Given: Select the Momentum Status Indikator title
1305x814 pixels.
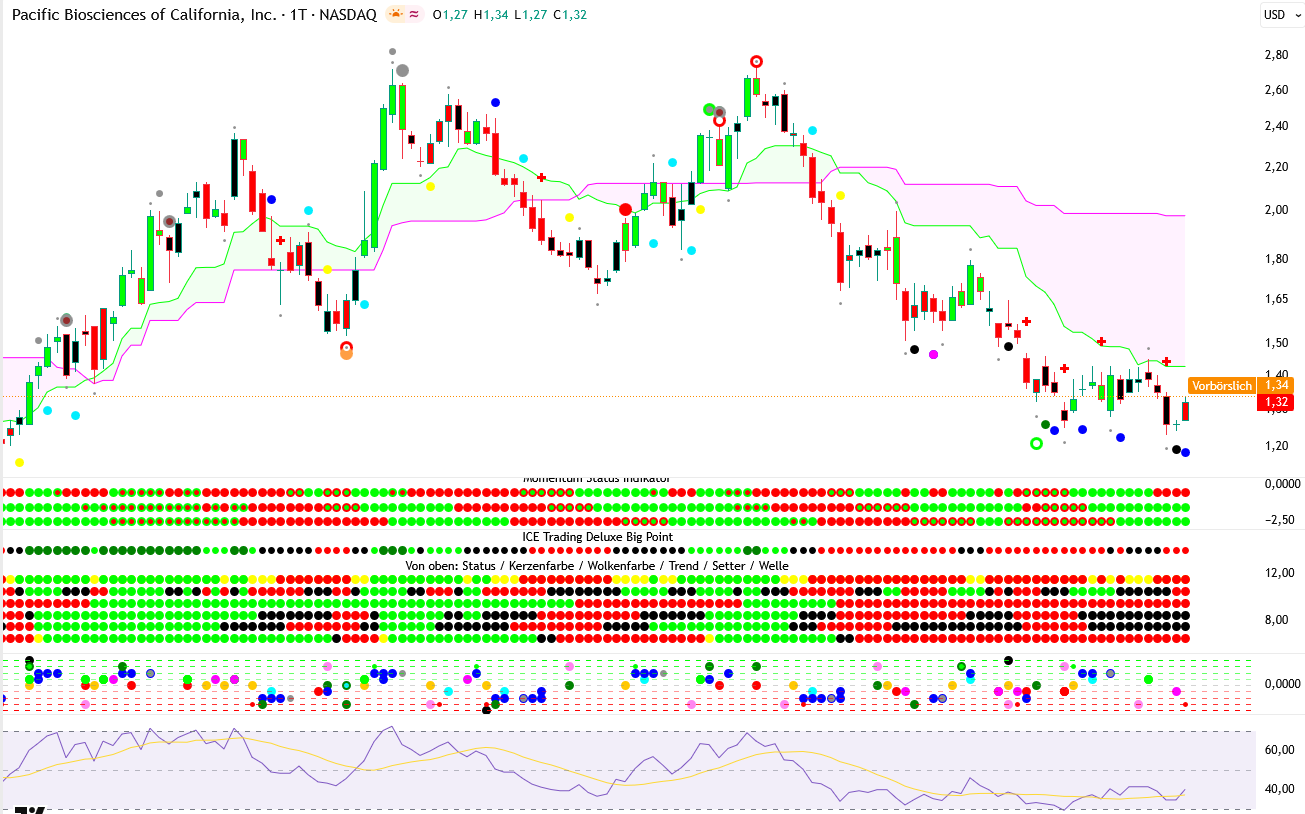Looking at the screenshot, I should (x=596, y=479).
